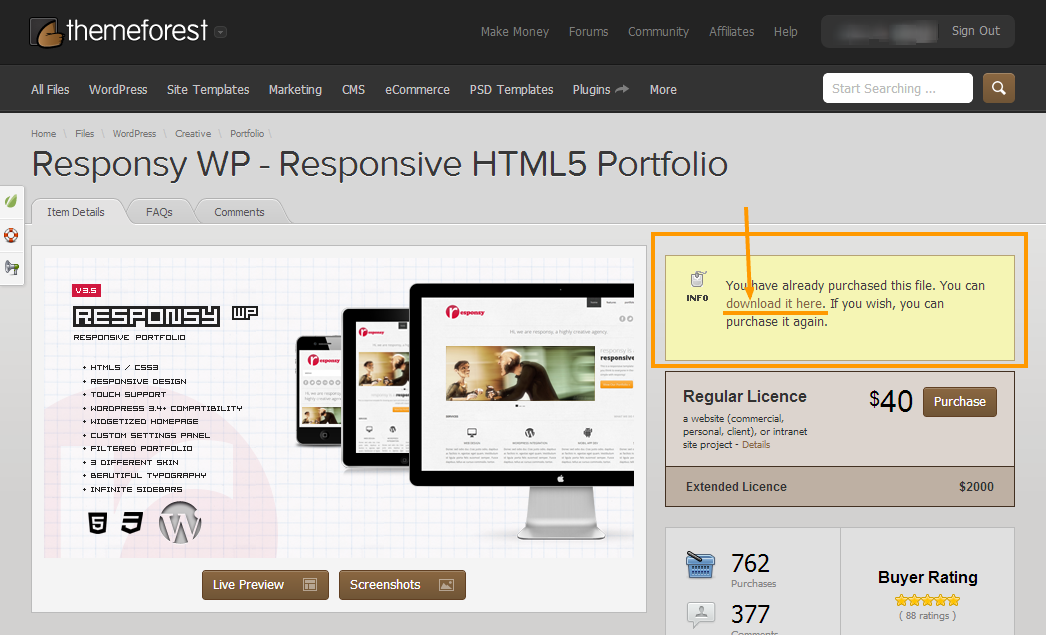Click the green leaf sidebar icon
Image resolution: width=1046 pixels, height=635 pixels.
click(x=12, y=201)
